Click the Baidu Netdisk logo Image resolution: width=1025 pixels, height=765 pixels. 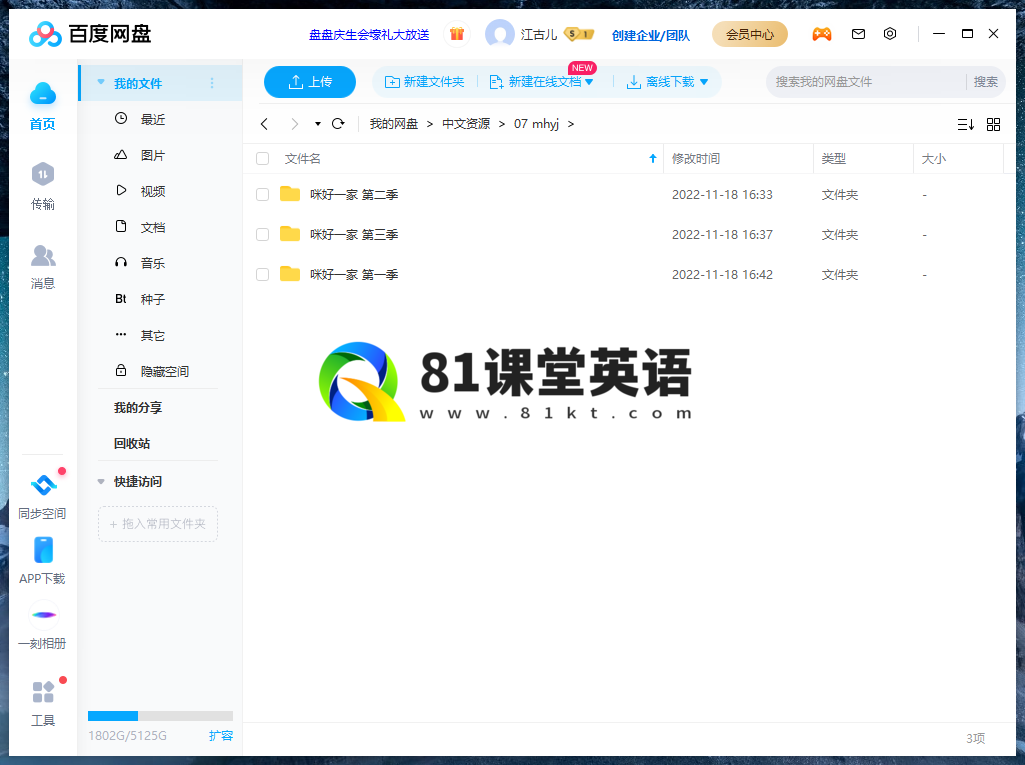click(90, 34)
